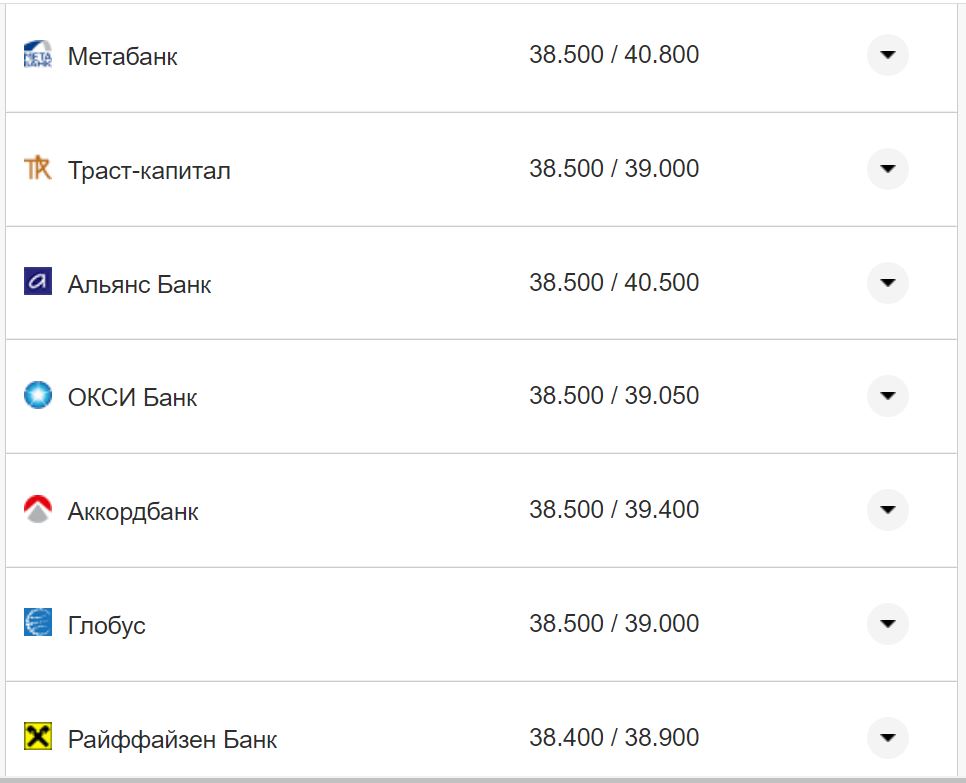Open the Метабанк bank name link
The width and height of the screenshot is (966, 783).
pos(123,57)
